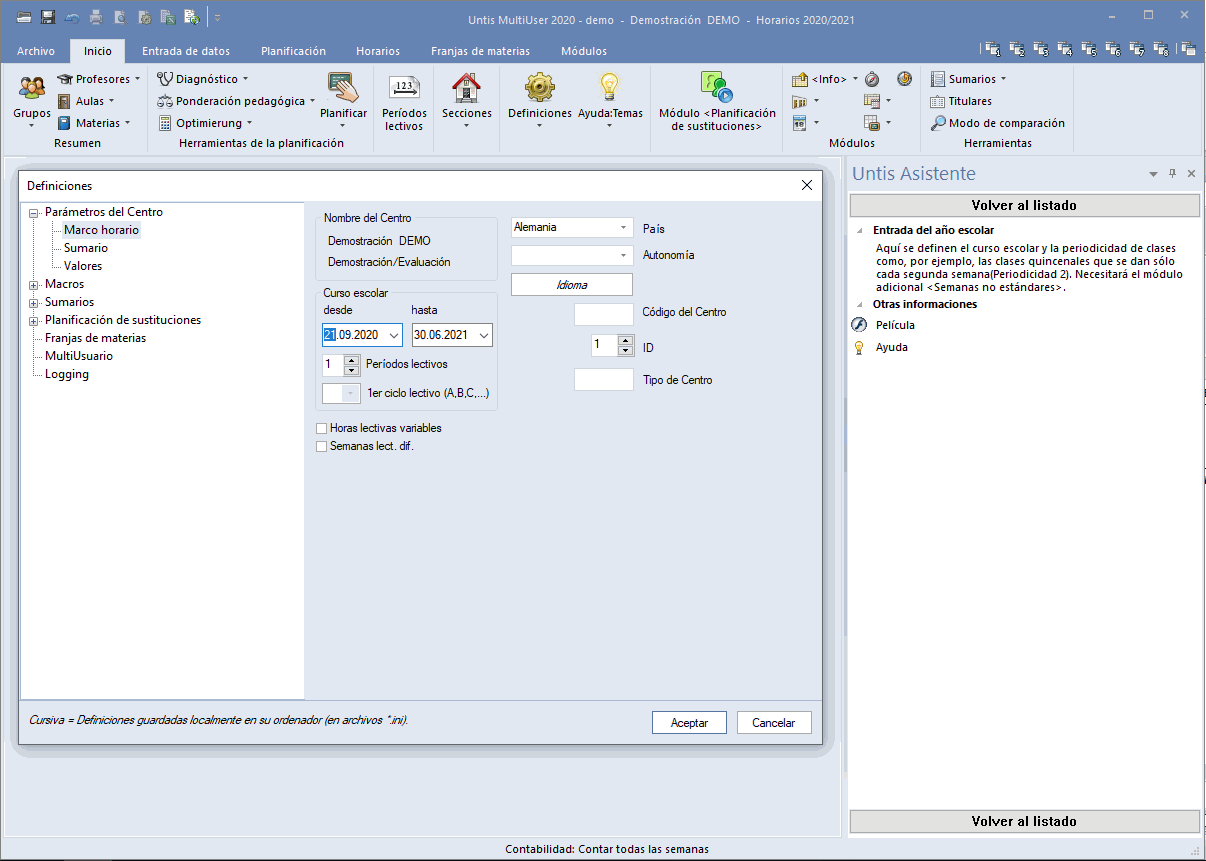Click the Tipo de Centro field
This screenshot has height=861, width=1206.
pyautogui.click(x=604, y=380)
